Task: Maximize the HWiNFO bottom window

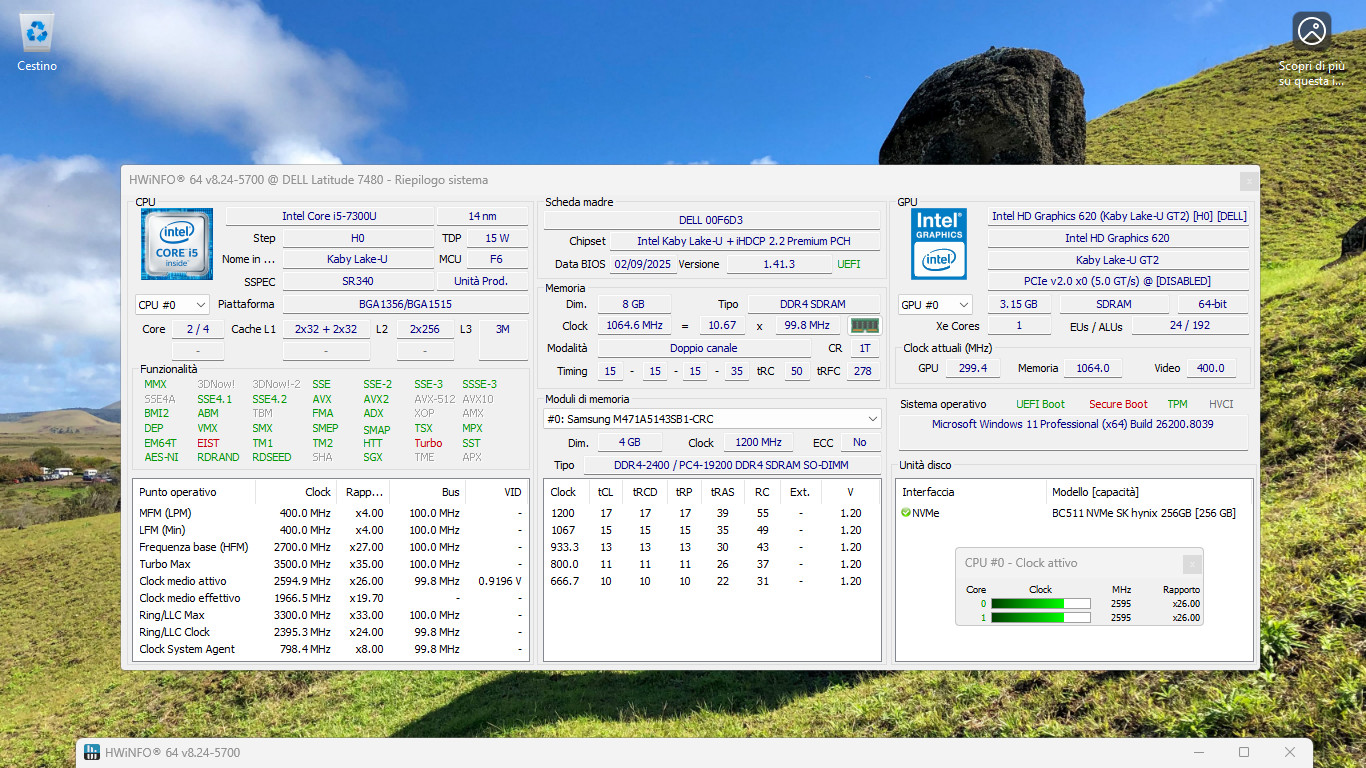Action: point(1244,752)
